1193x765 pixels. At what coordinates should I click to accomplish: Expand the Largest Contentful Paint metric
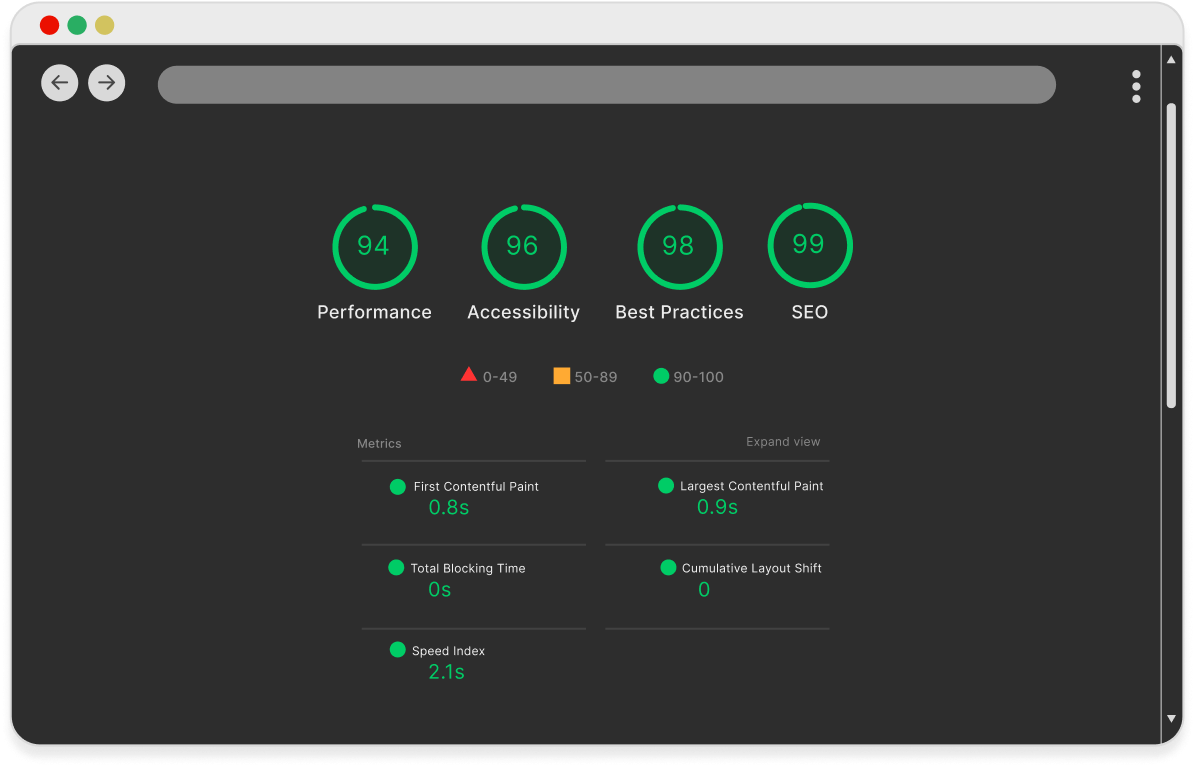tap(751, 486)
